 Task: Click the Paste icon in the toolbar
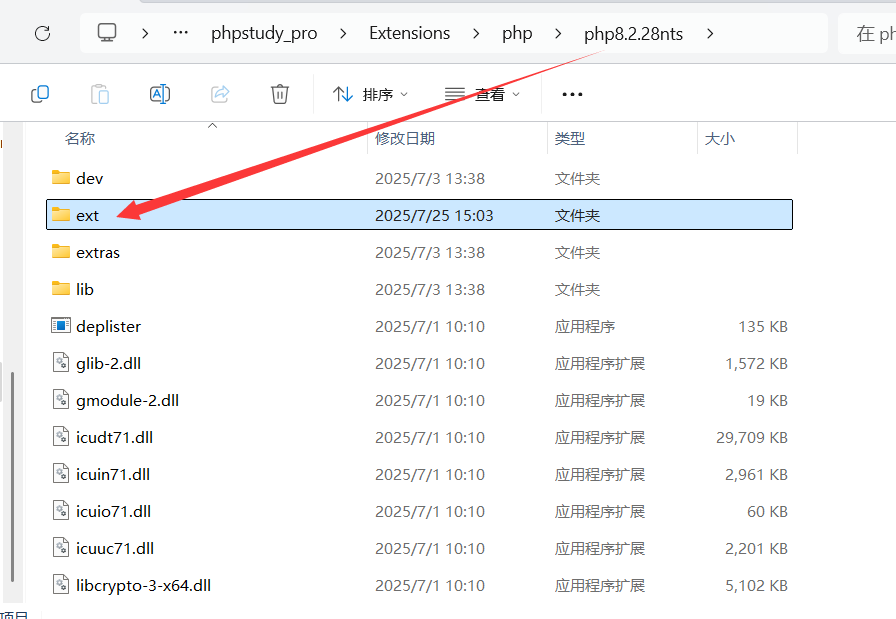100,93
